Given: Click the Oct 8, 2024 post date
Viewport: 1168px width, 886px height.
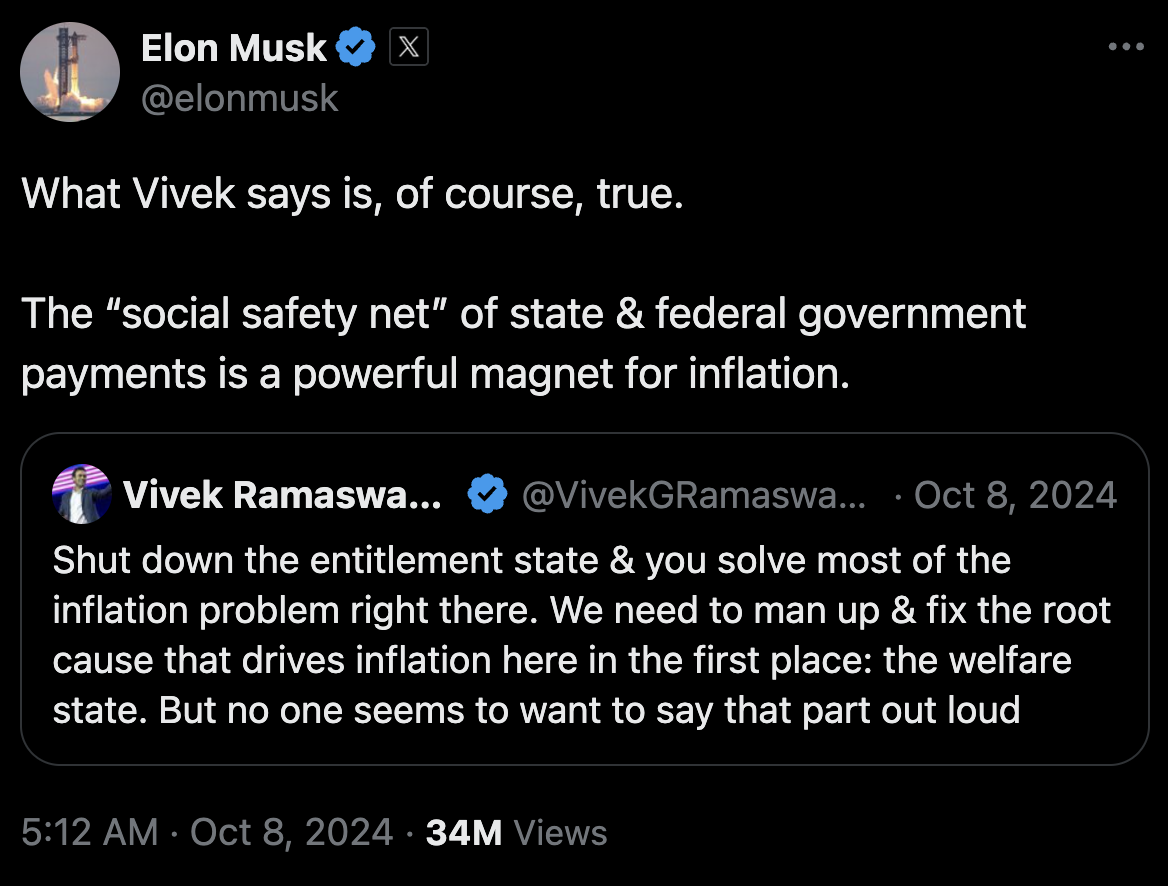Looking at the screenshot, I should tap(291, 832).
